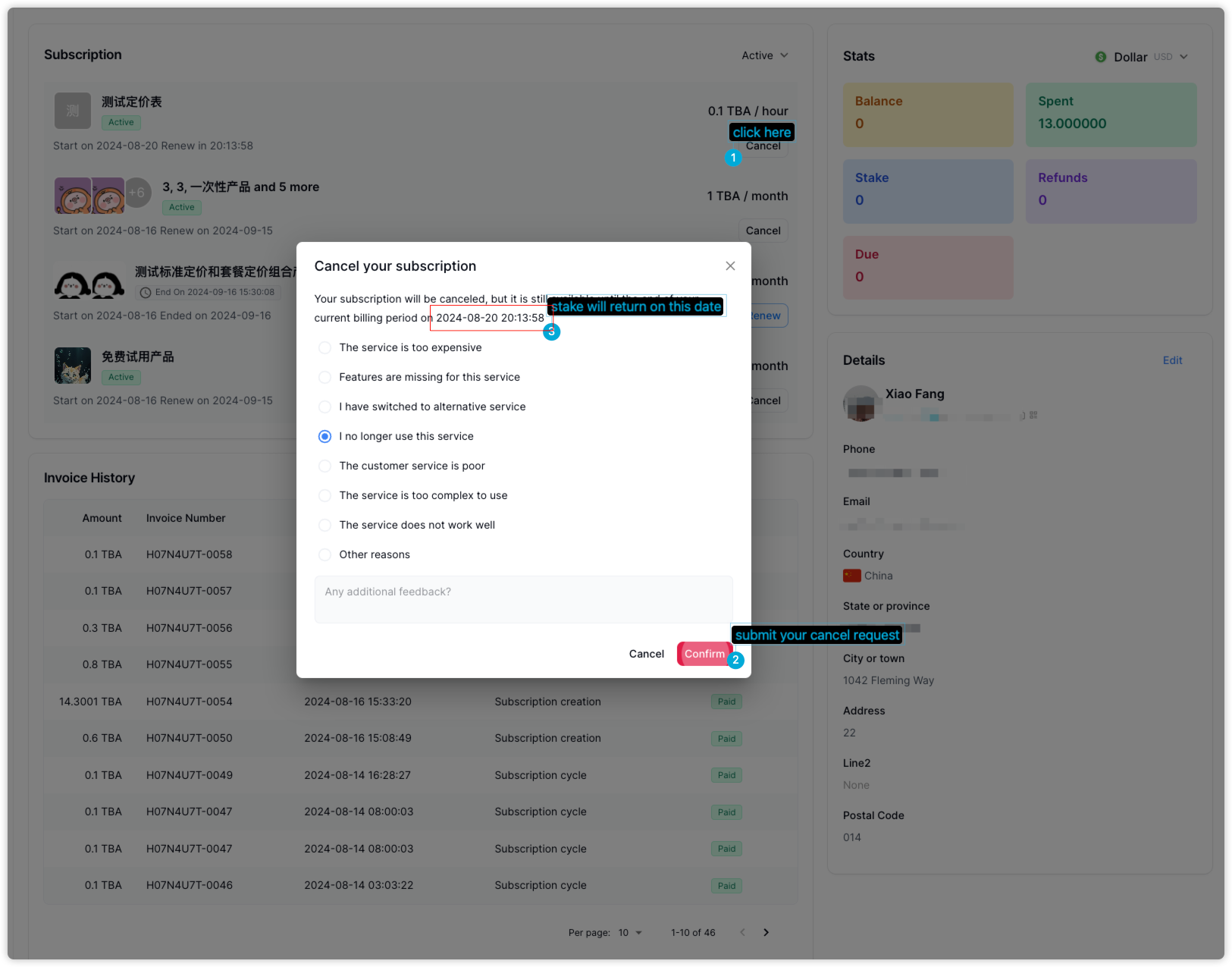This screenshot has height=967, width=1232.
Task: Go to next invoice page arrow
Action: point(766,932)
